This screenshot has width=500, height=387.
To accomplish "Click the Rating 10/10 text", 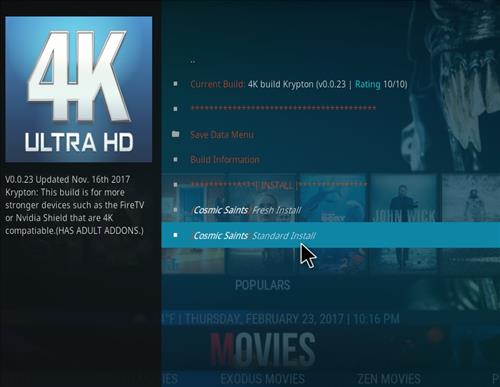I will click(381, 84).
